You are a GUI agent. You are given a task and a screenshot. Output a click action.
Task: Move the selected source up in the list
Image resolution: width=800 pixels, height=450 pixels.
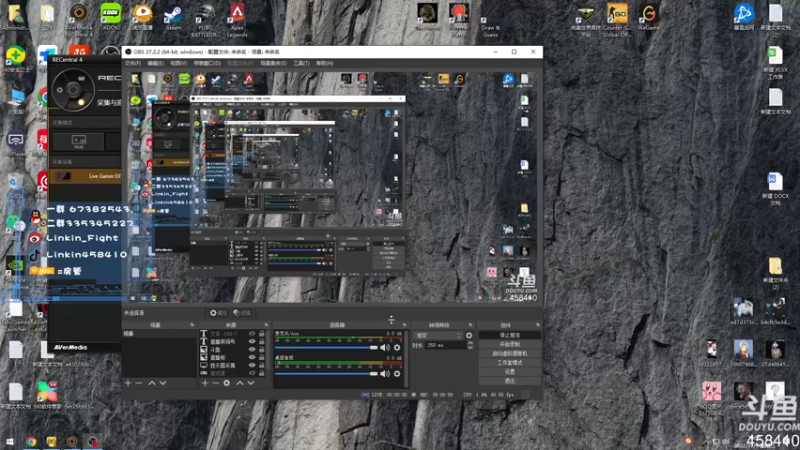coord(240,383)
